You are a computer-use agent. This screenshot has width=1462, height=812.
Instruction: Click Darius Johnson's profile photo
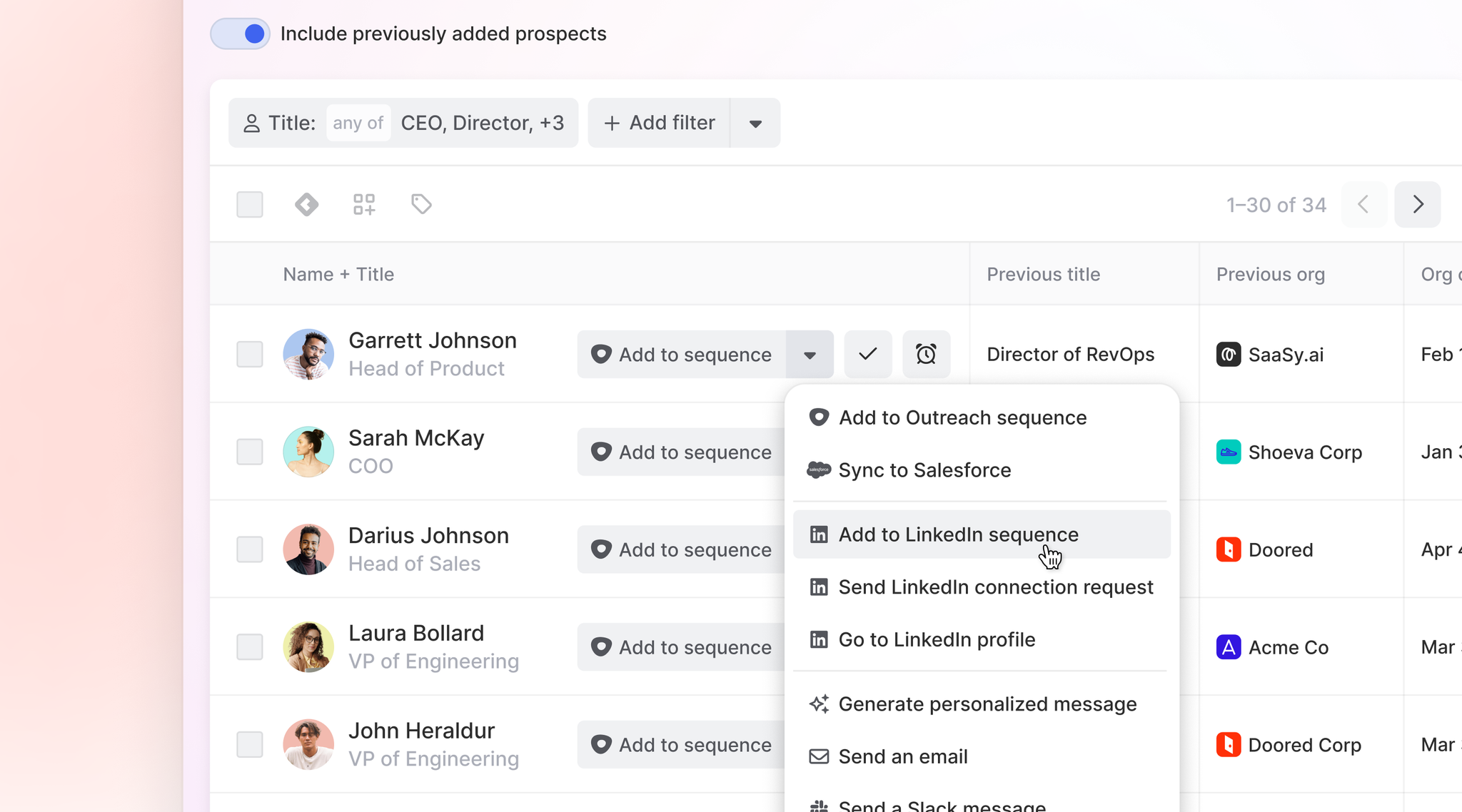point(308,549)
